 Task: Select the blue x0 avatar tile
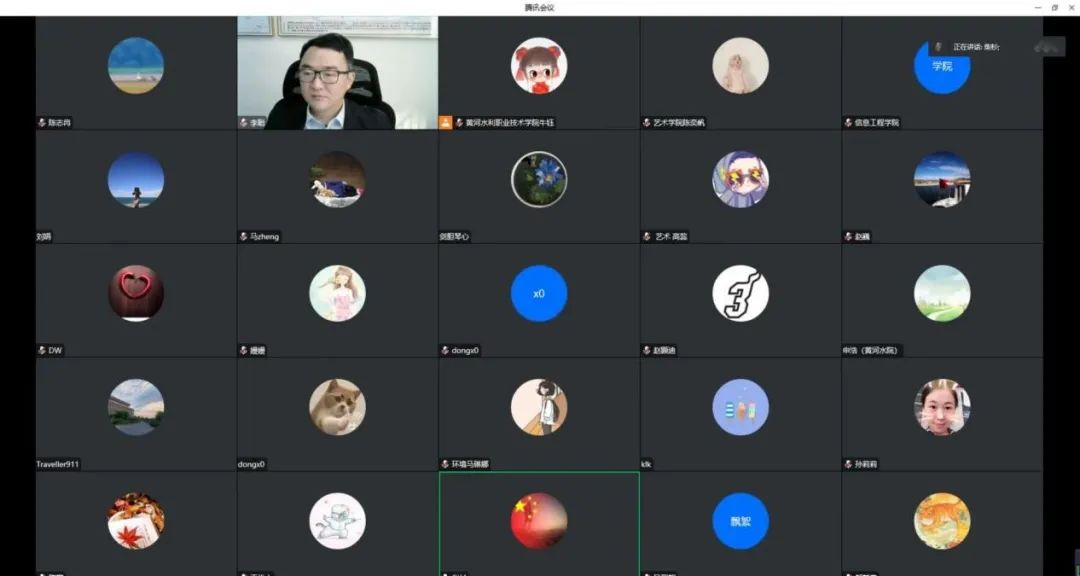539,294
